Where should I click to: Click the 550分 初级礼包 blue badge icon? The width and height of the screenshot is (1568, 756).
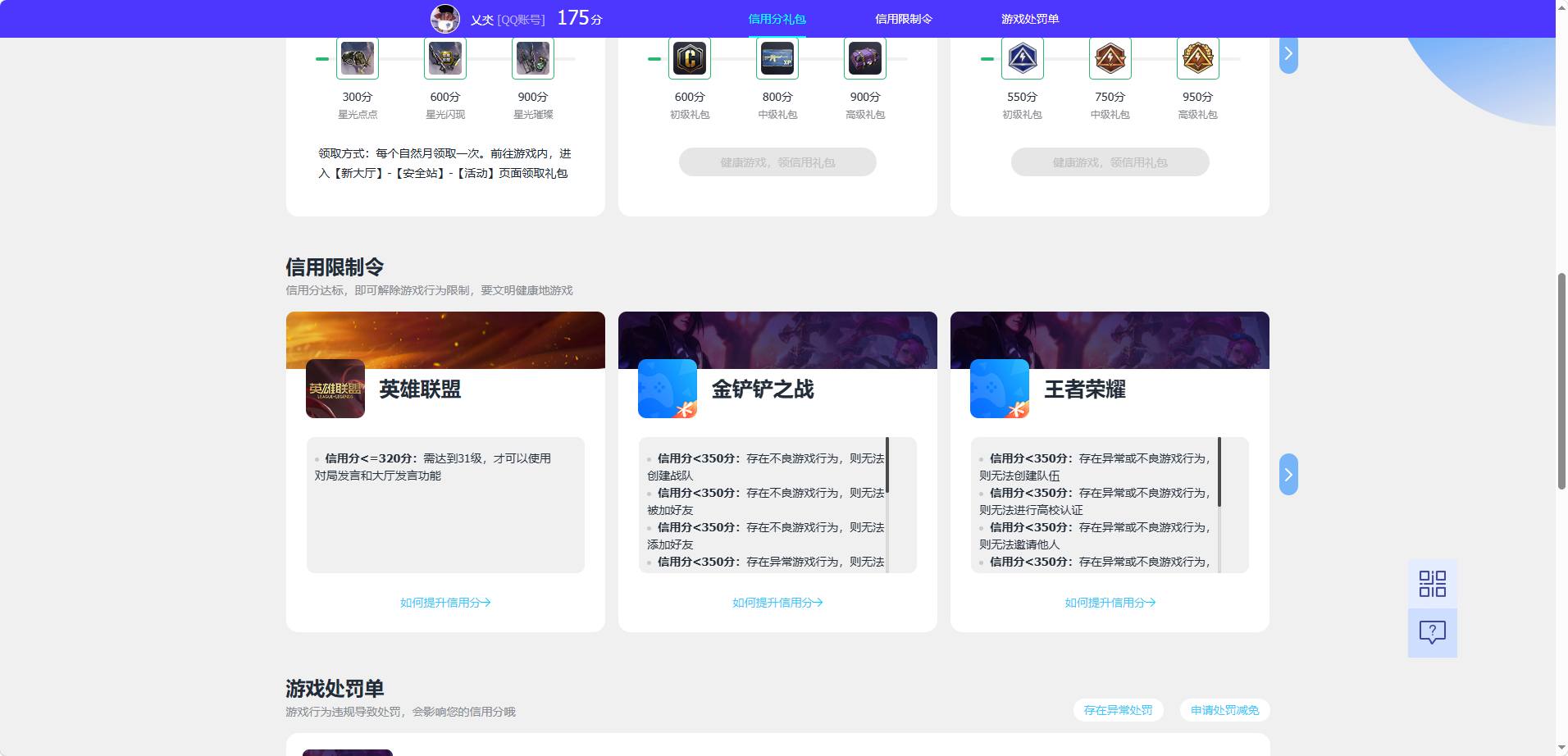(x=1023, y=58)
